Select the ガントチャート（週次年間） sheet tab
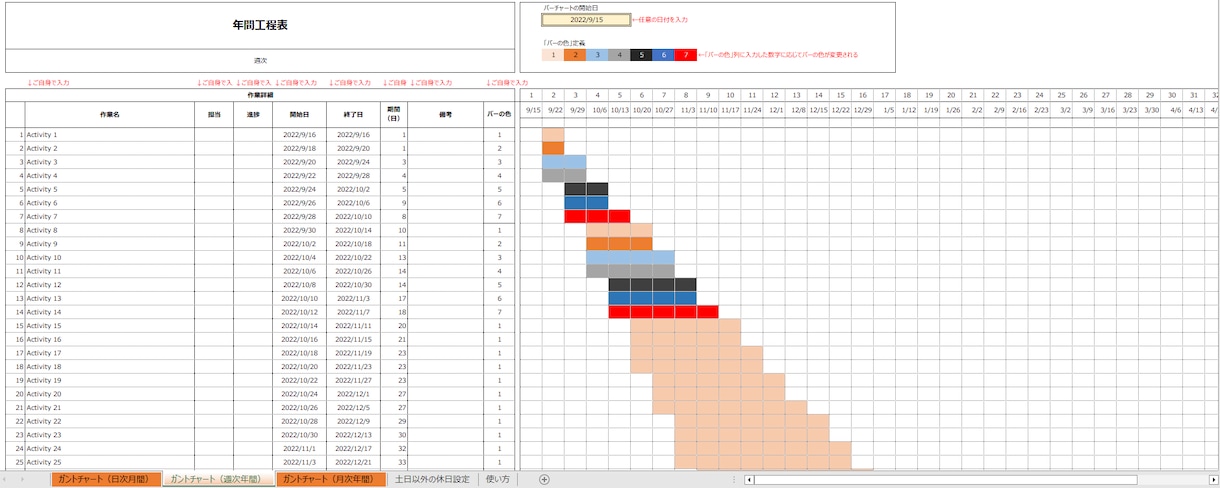The width and height of the screenshot is (1220, 488). tap(219, 480)
